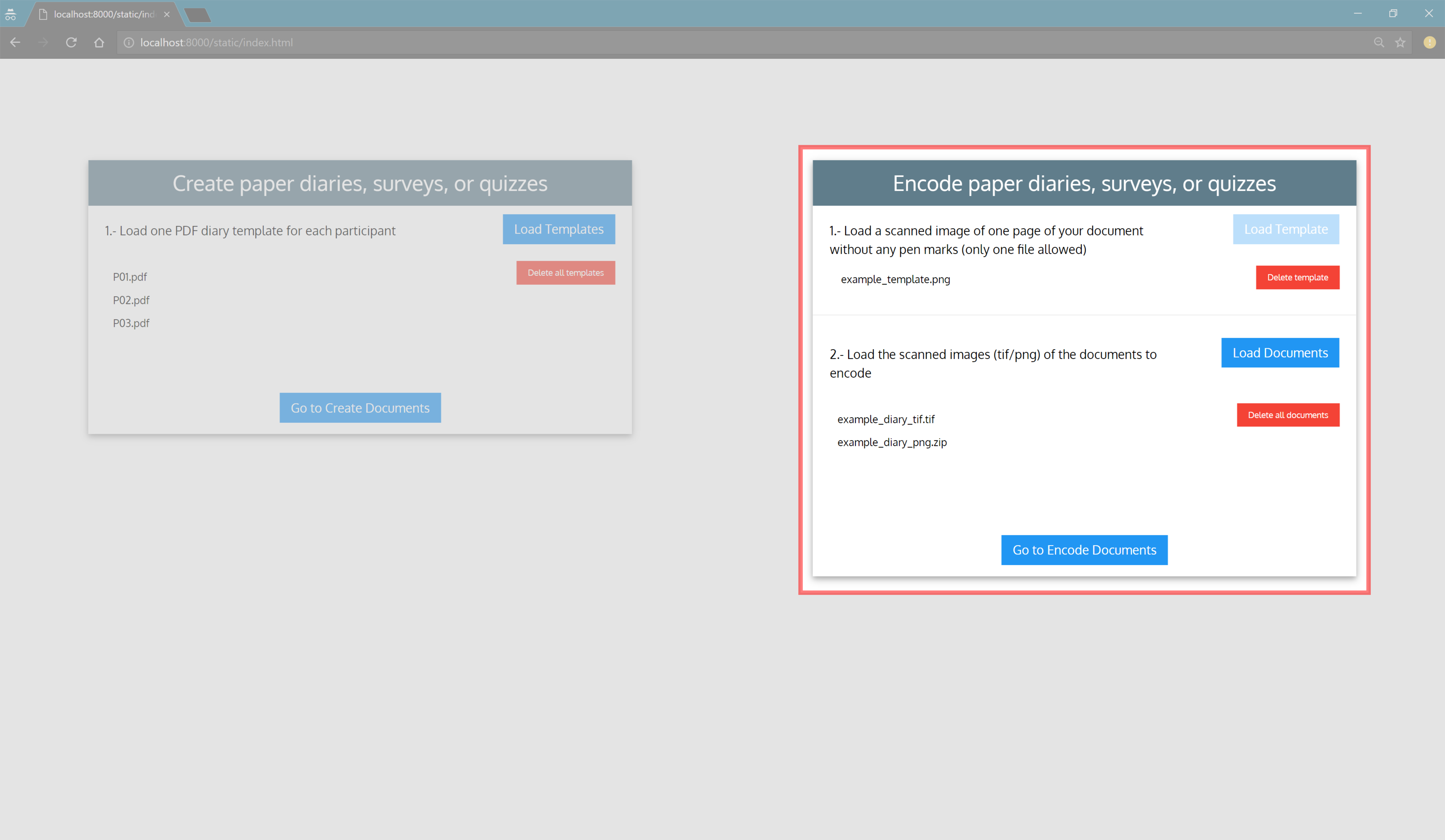
Task: Click Load Templates button
Action: pyautogui.click(x=558, y=229)
